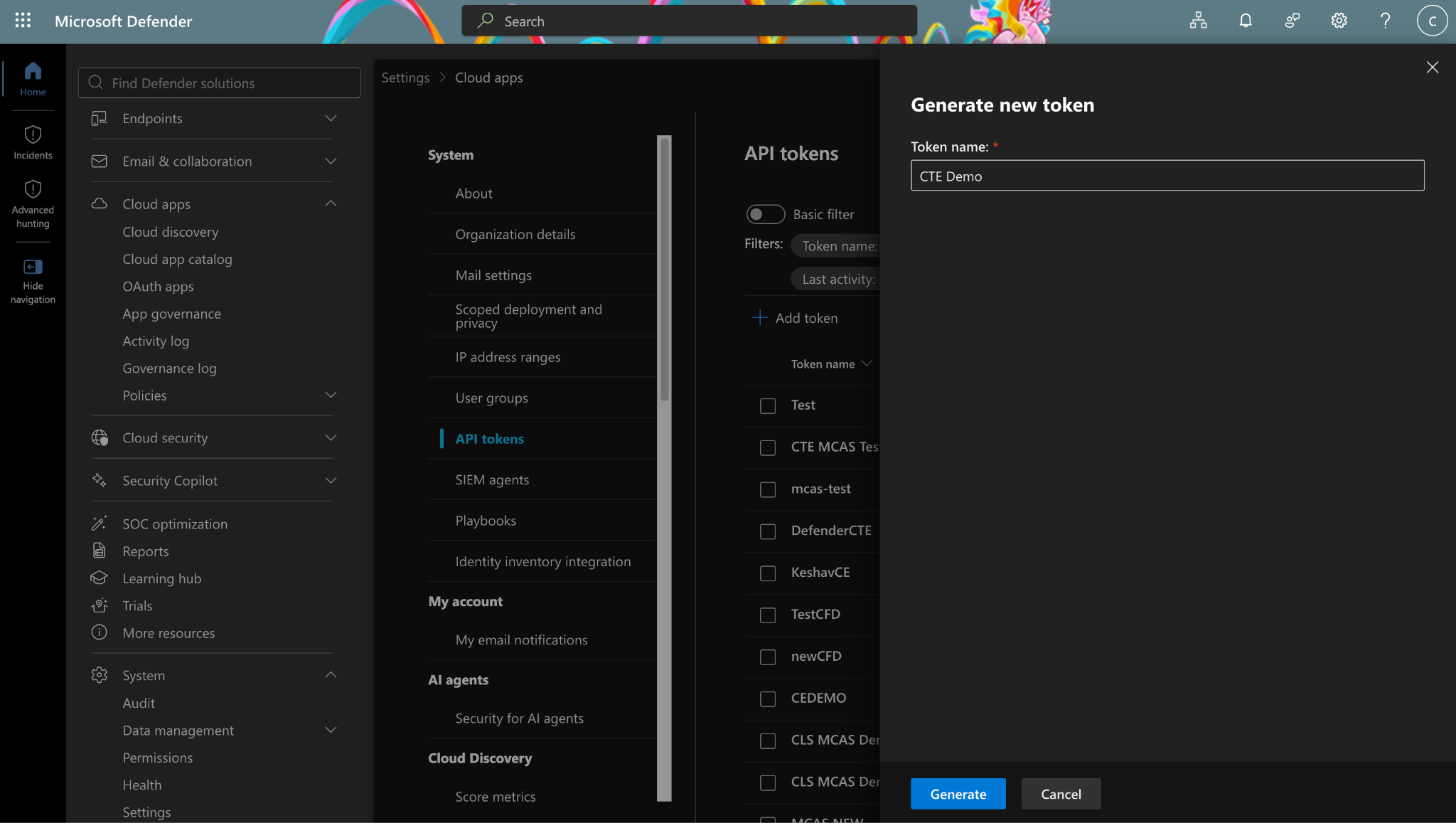Open the network topology icon in header
1456x823 pixels.
coord(1199,21)
